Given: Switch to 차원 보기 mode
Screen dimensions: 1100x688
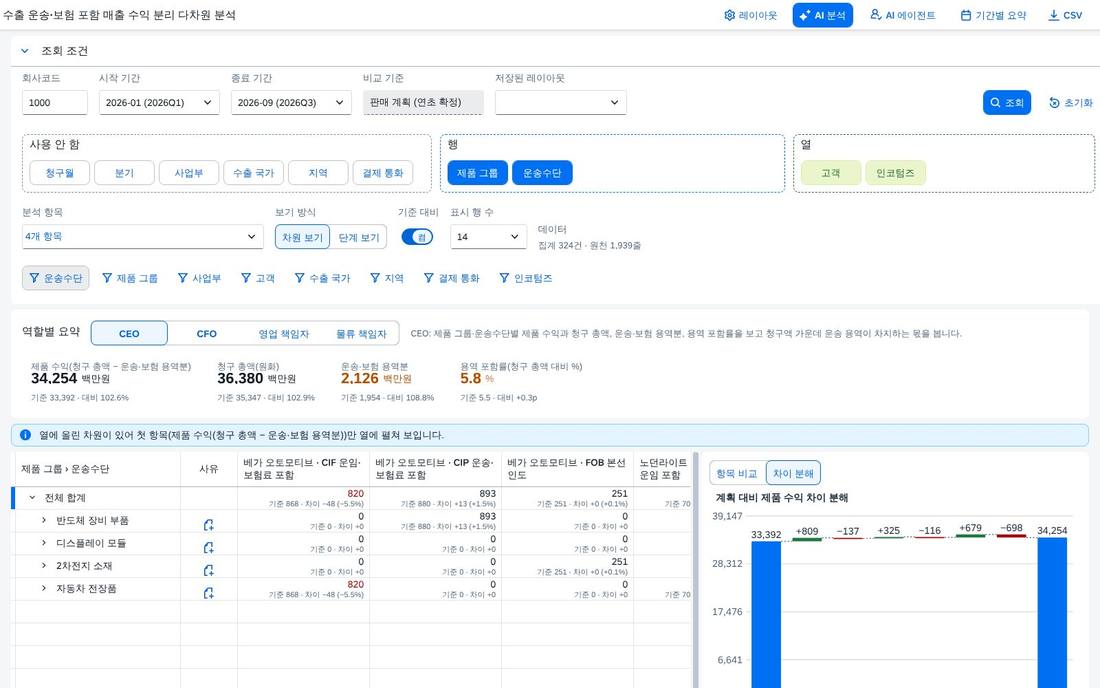Looking at the screenshot, I should click(x=302, y=237).
